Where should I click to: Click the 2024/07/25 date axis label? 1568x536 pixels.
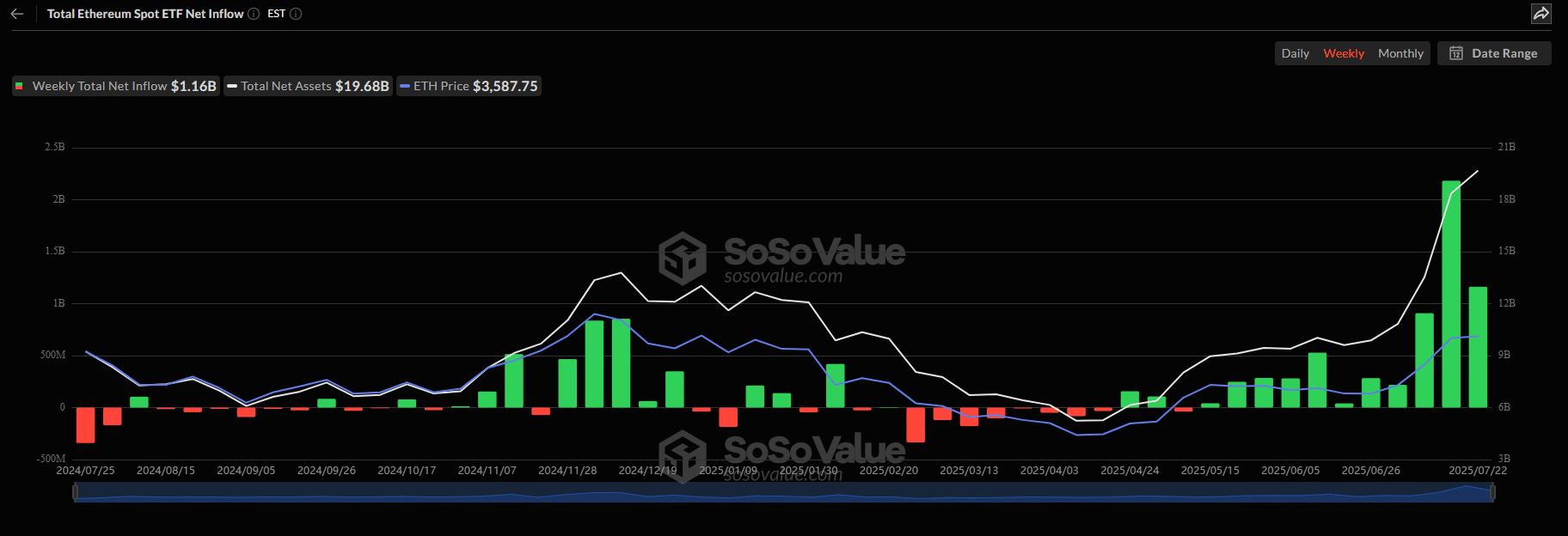(85, 471)
